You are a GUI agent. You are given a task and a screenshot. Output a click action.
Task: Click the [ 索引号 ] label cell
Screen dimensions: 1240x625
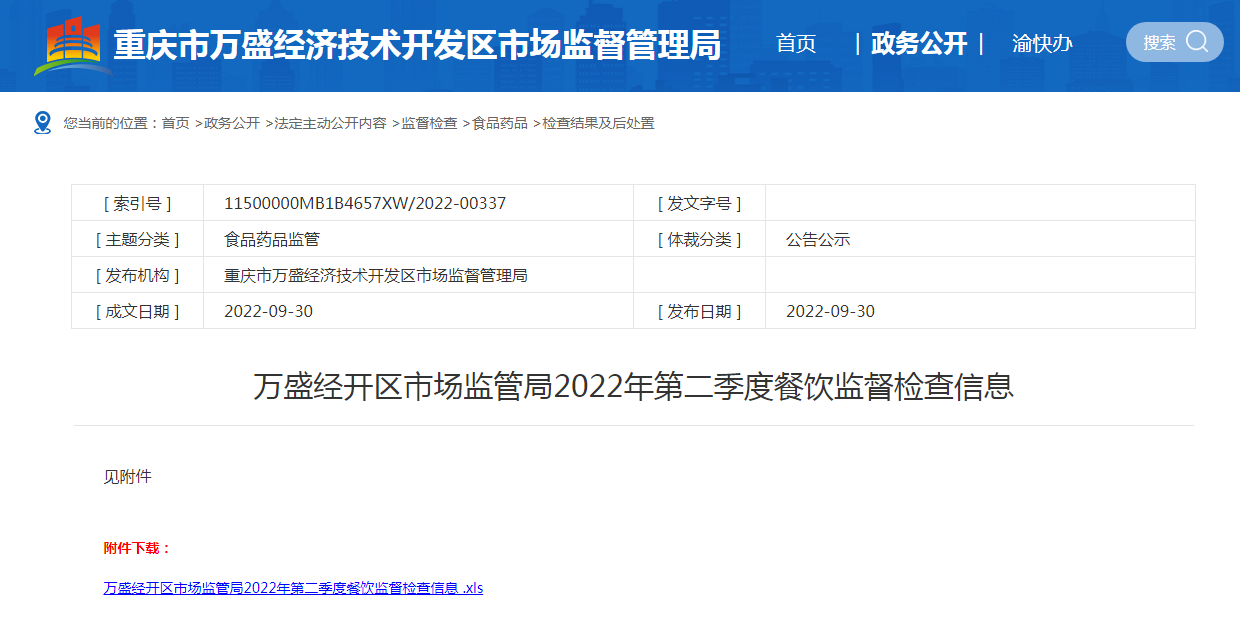click(138, 203)
